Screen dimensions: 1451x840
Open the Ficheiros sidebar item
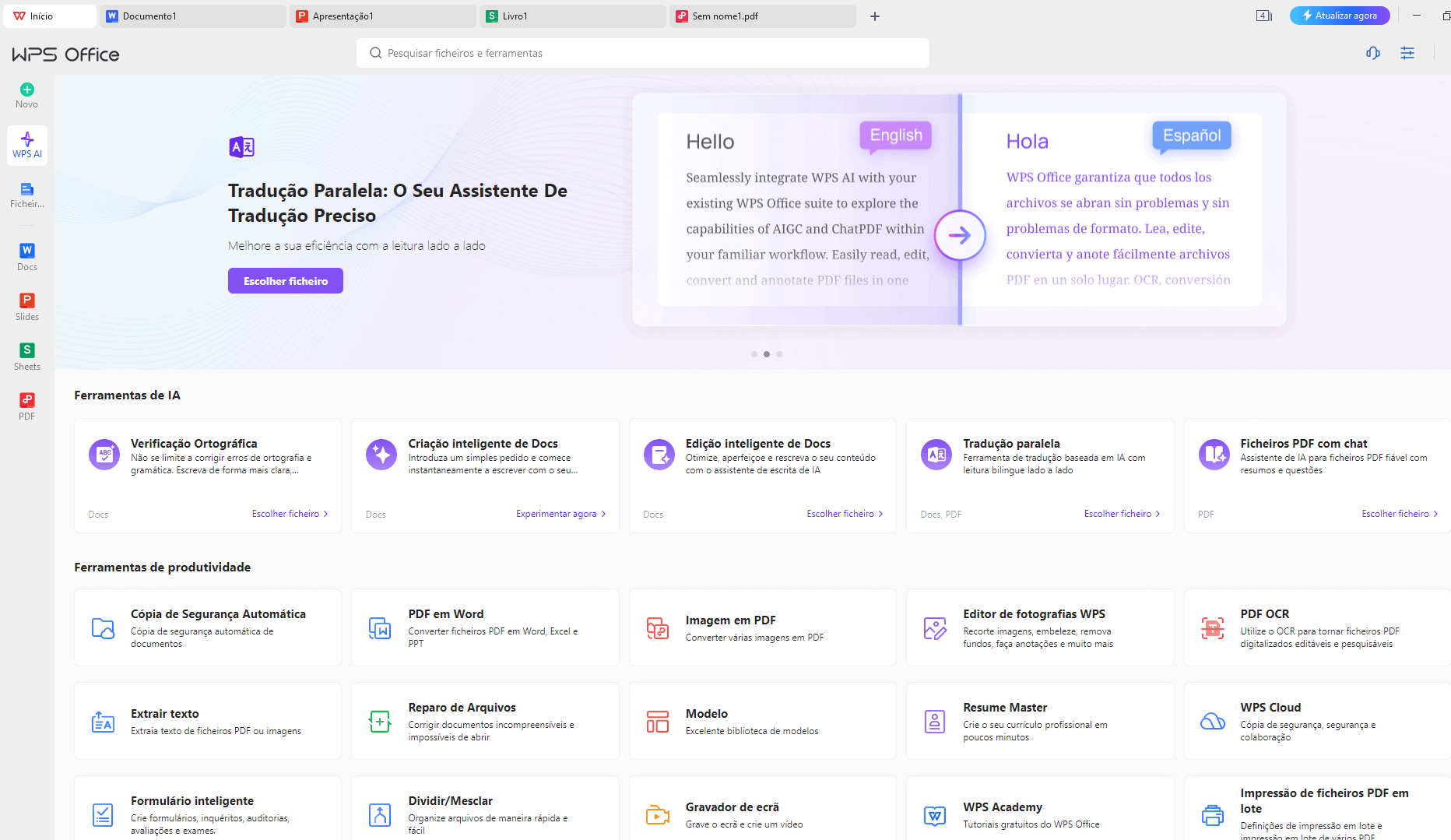(27, 195)
